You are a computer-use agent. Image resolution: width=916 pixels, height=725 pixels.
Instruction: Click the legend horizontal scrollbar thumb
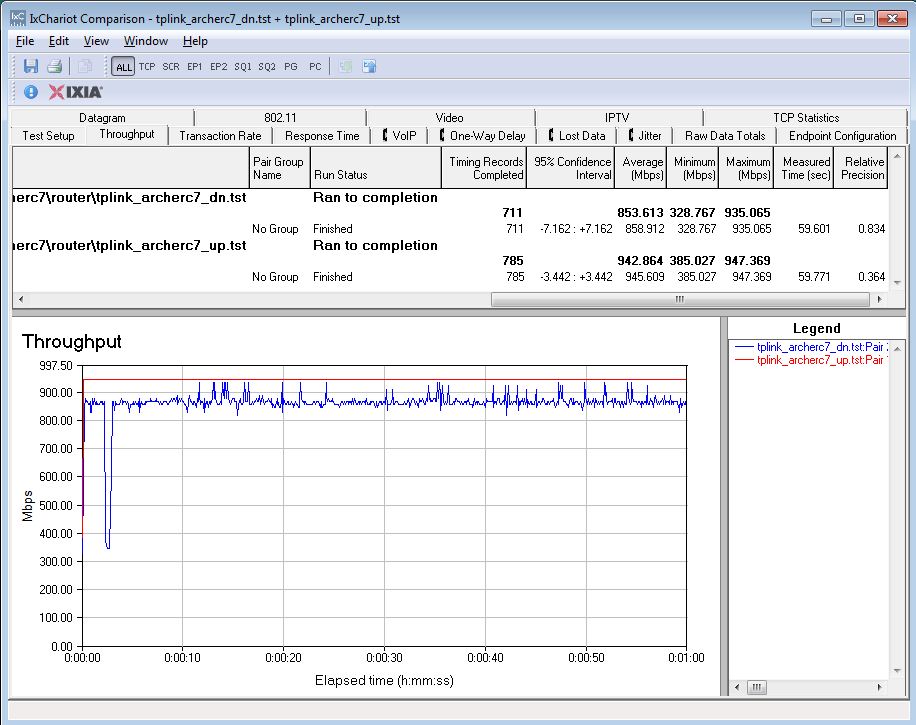756,687
